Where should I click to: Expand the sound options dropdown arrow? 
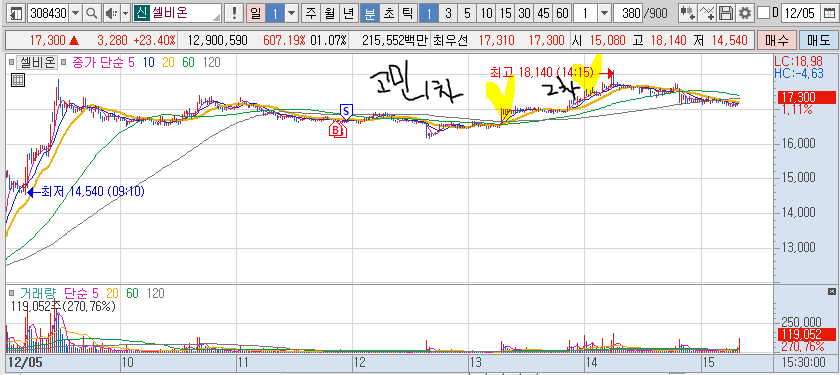click(125, 13)
